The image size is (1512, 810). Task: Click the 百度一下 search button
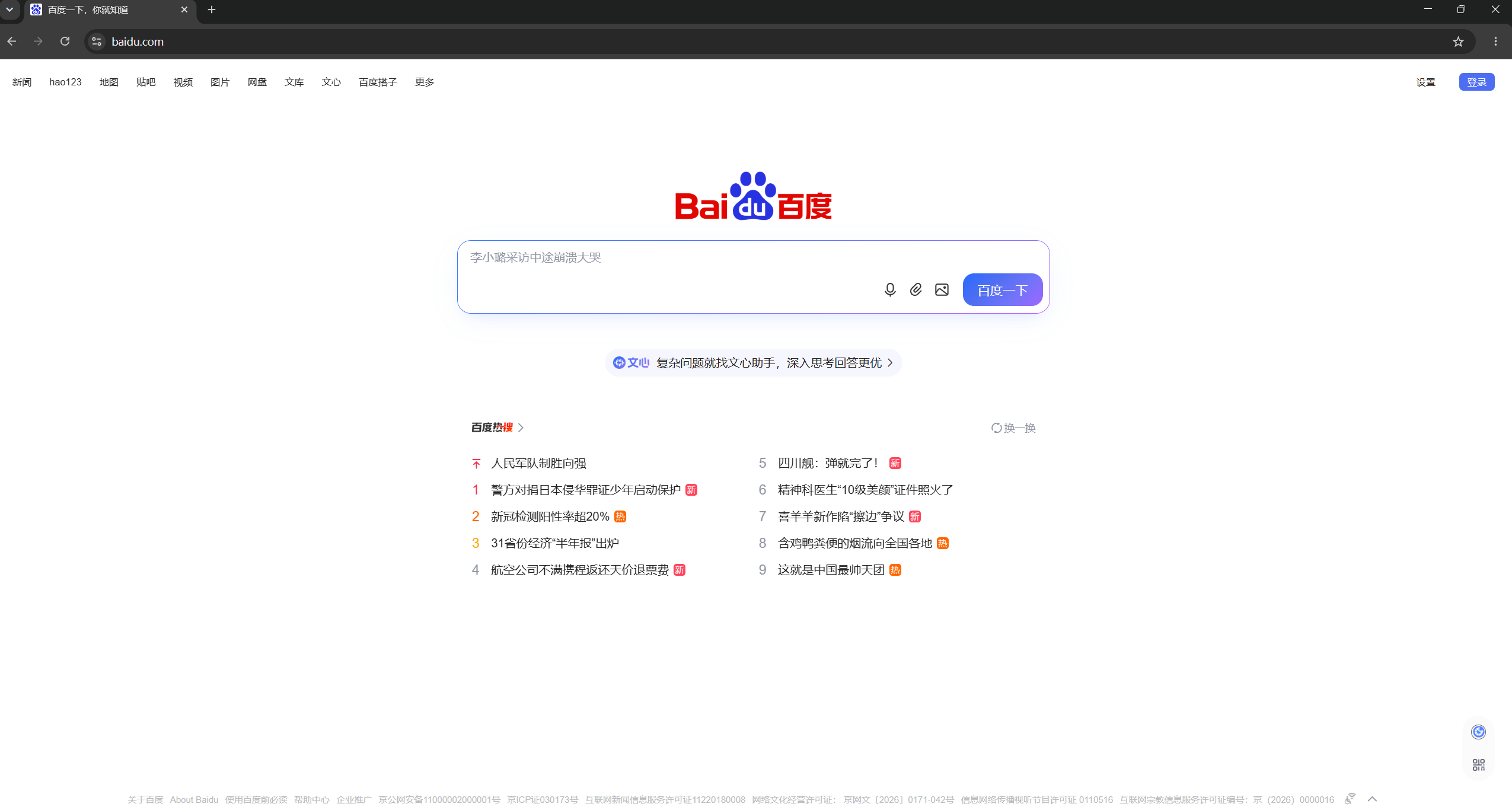(1003, 290)
